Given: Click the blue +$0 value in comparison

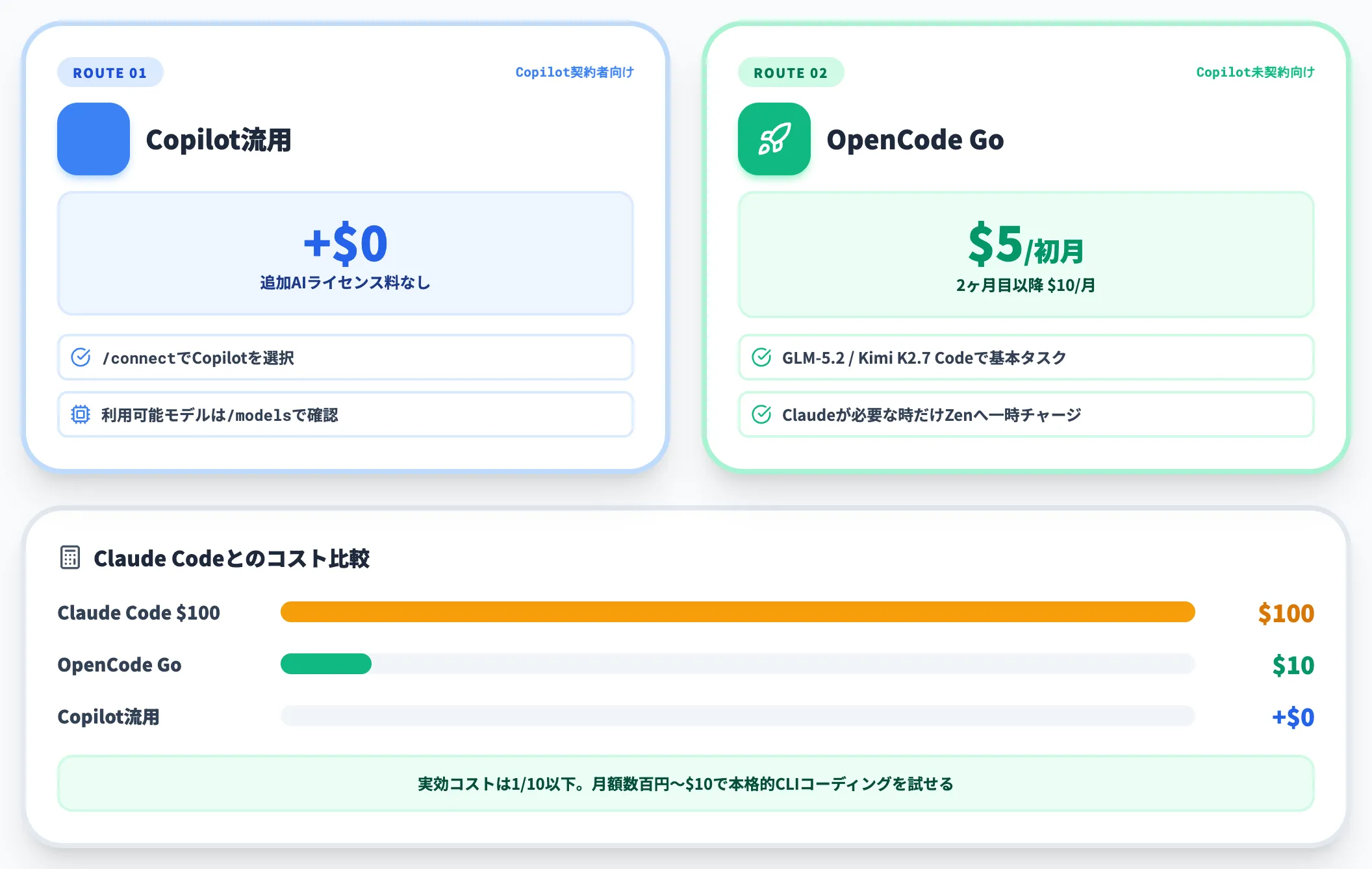Looking at the screenshot, I should tap(1293, 717).
